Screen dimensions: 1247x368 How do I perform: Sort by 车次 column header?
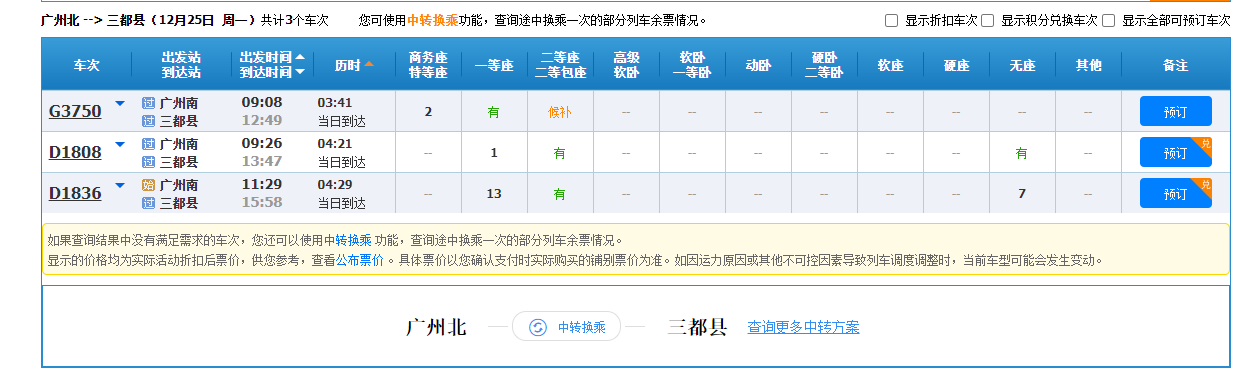click(x=87, y=65)
